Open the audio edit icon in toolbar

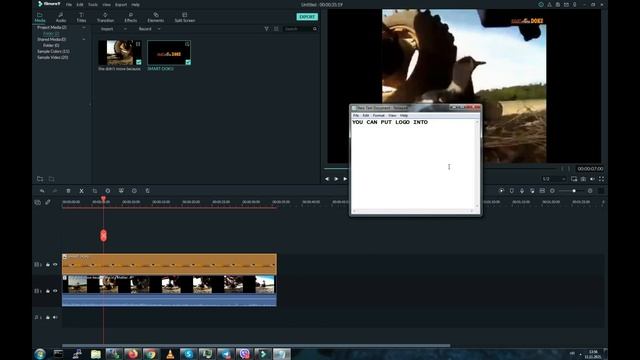[147, 191]
